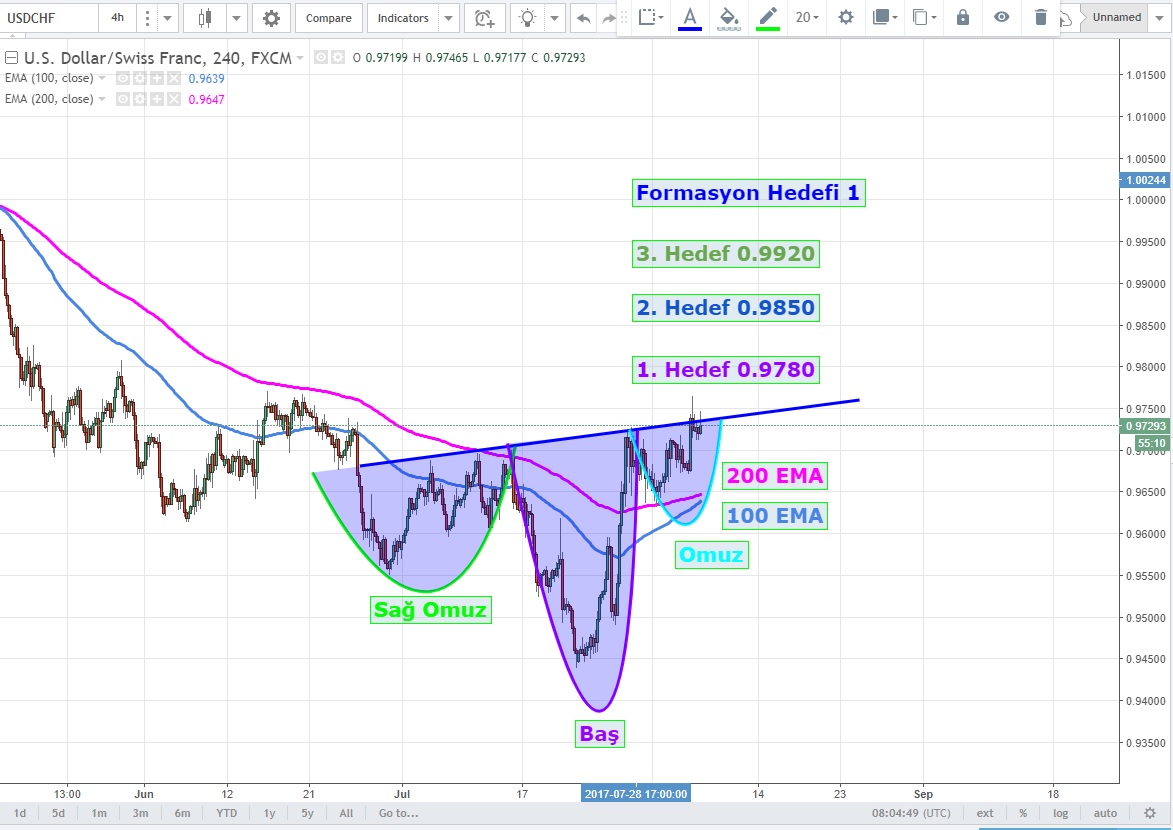Screen dimensions: 1173x830
Task: Toggle log scale at bottom bar
Action: (x=1060, y=813)
